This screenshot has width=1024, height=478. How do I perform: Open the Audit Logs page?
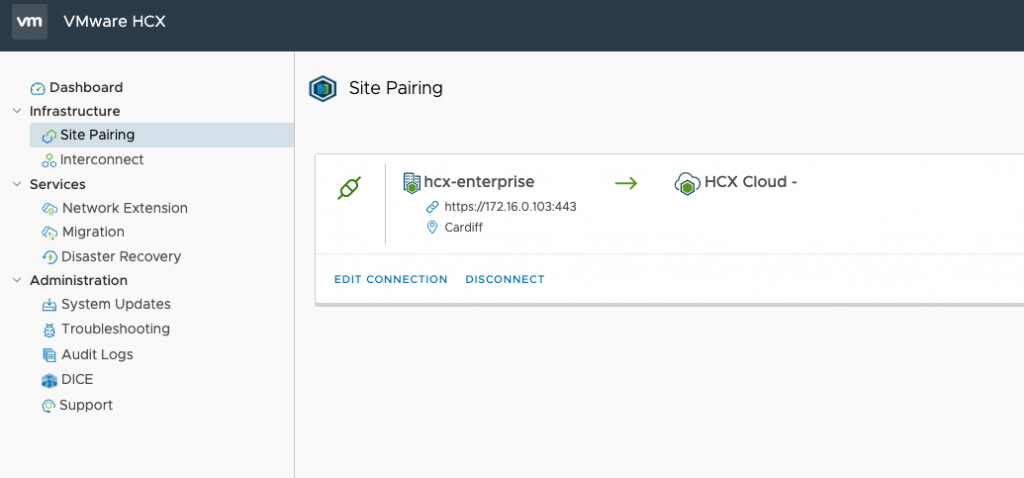click(97, 354)
